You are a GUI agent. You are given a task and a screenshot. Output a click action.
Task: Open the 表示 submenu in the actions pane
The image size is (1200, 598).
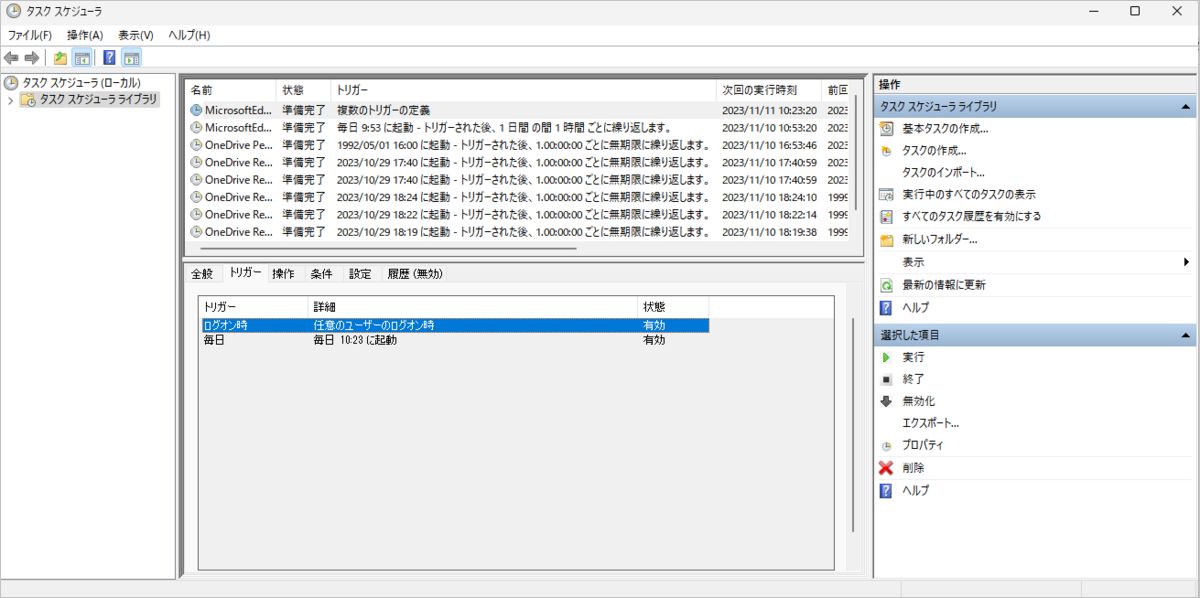click(913, 262)
